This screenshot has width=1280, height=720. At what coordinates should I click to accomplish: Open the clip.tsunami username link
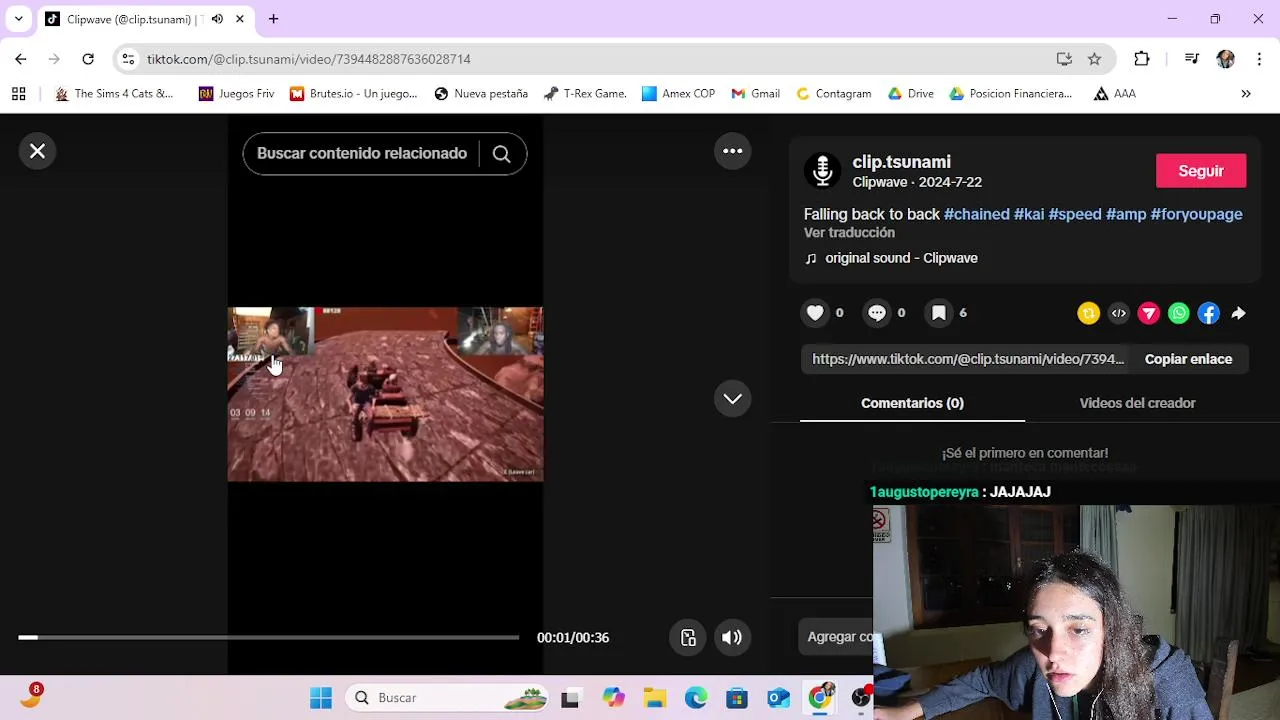point(901,162)
